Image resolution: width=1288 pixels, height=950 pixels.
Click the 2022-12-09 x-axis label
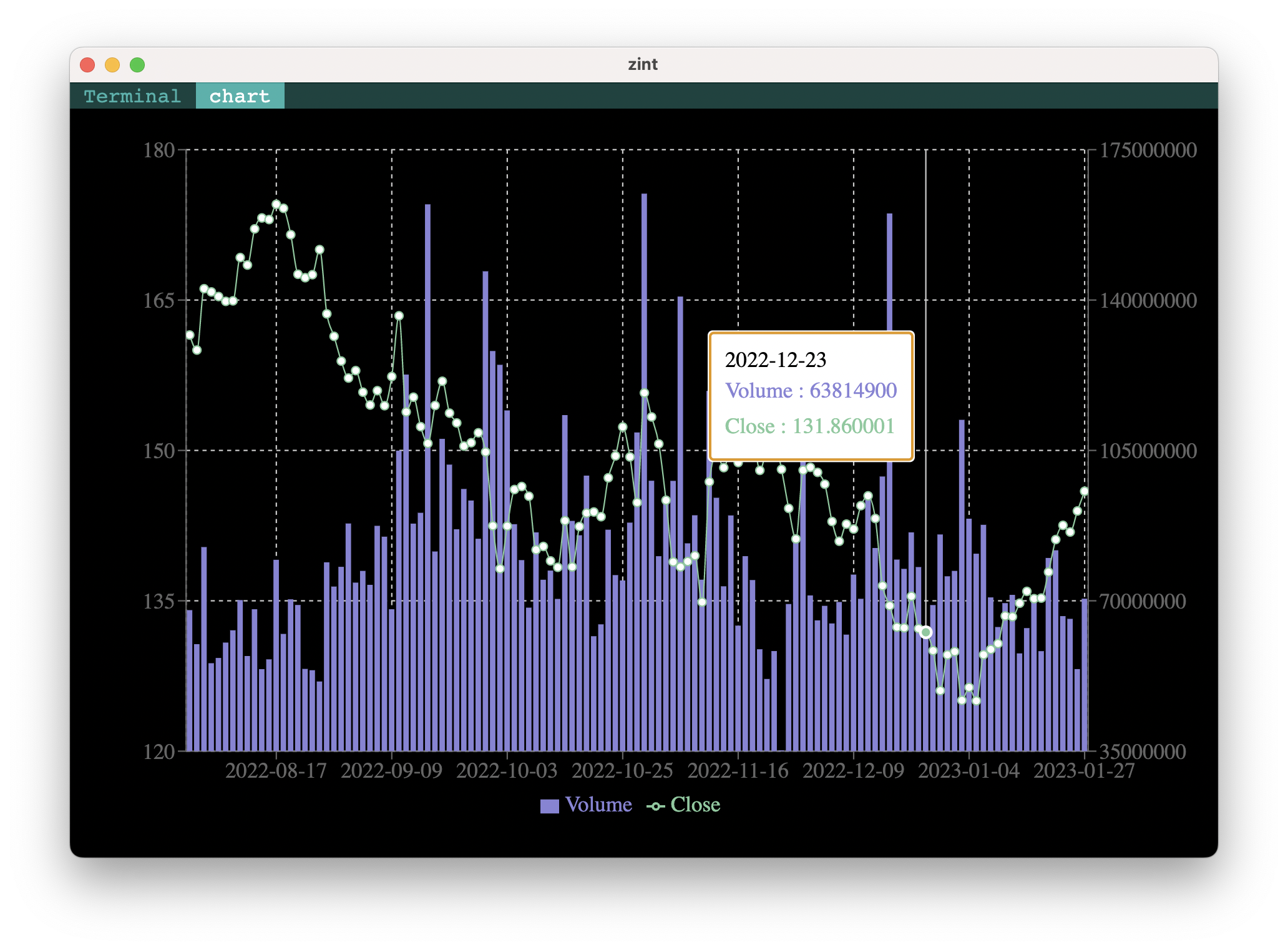pyautogui.click(x=853, y=771)
